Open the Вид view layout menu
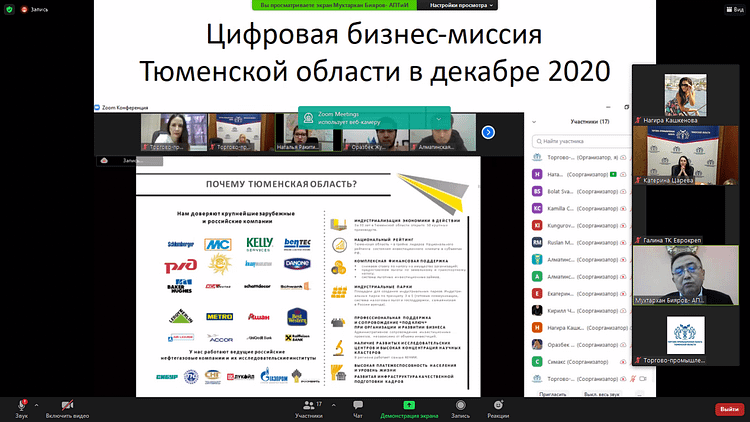 coord(735,9)
